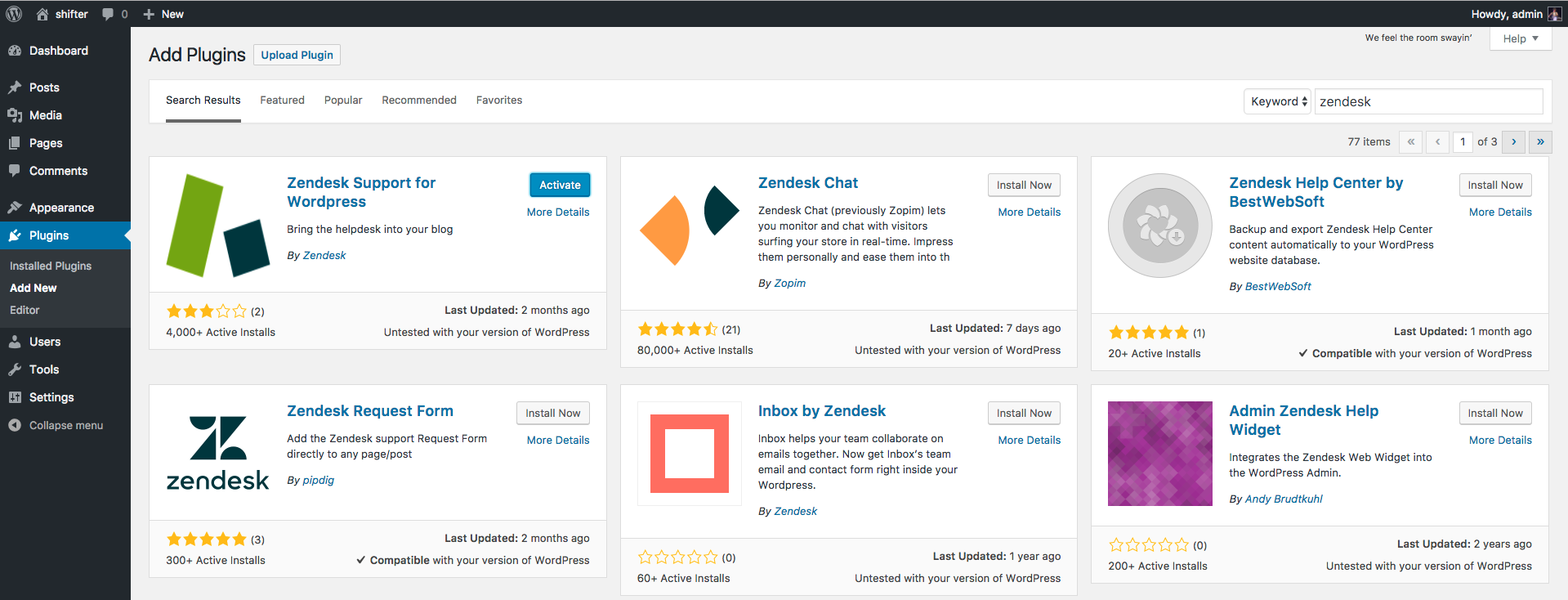
Task: Click Admin Zendesk Help Widget purple thumbnail
Action: [x=1160, y=454]
